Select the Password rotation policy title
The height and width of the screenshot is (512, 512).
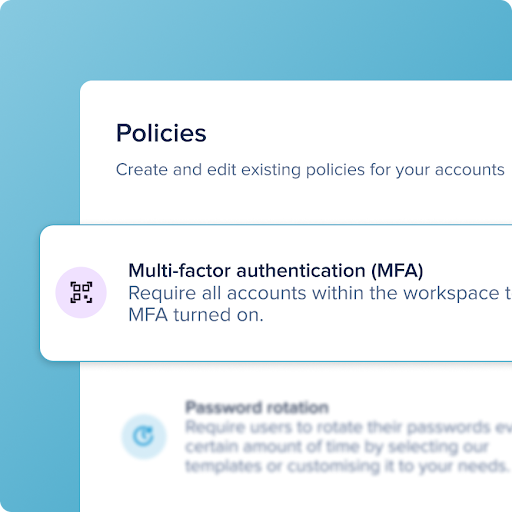(257, 407)
